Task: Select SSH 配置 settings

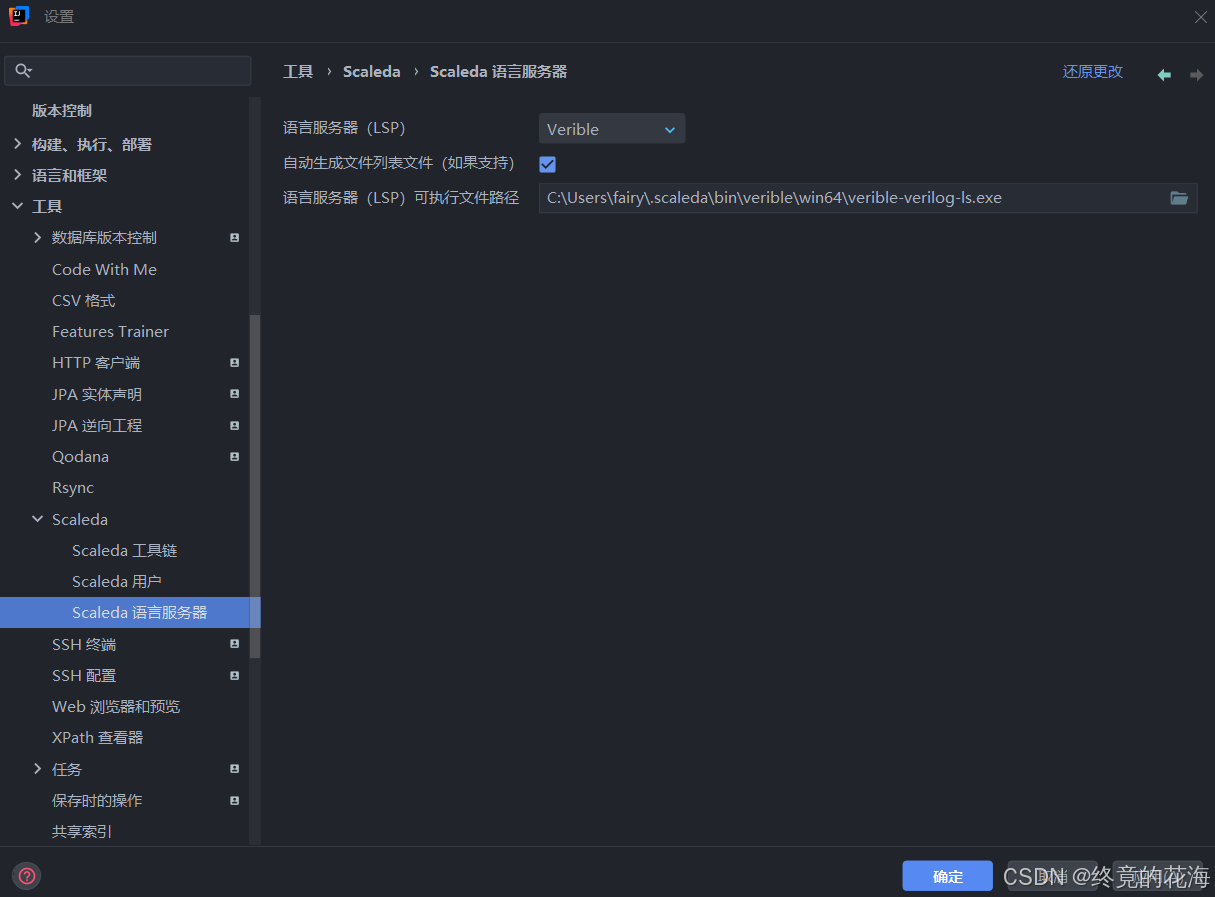Action: coord(84,675)
